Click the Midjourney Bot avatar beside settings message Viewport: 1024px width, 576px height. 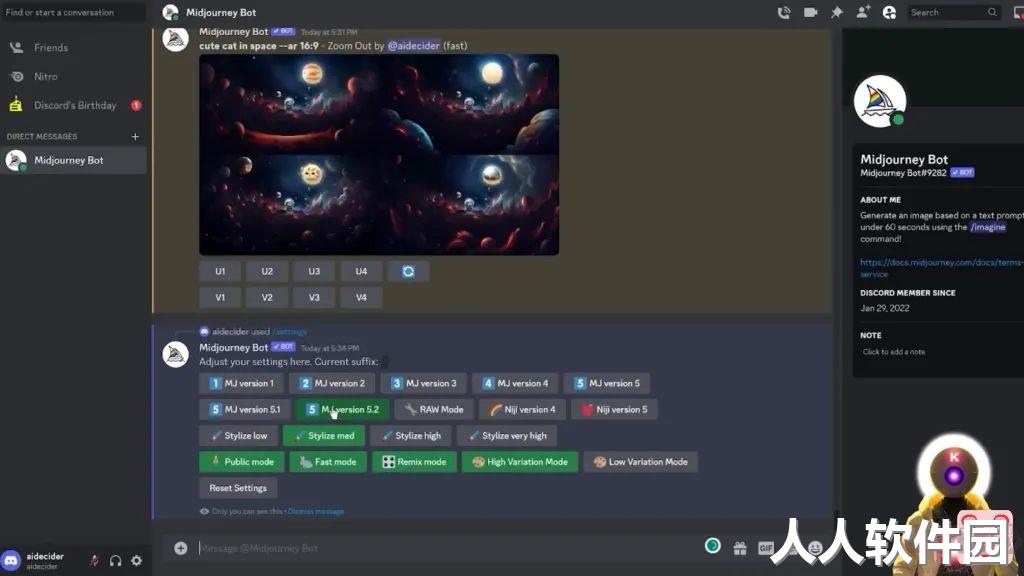click(x=175, y=354)
